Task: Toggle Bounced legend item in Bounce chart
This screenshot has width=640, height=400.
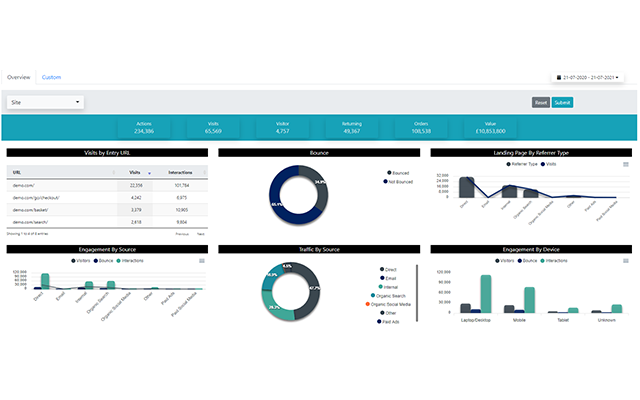Action: click(x=398, y=173)
